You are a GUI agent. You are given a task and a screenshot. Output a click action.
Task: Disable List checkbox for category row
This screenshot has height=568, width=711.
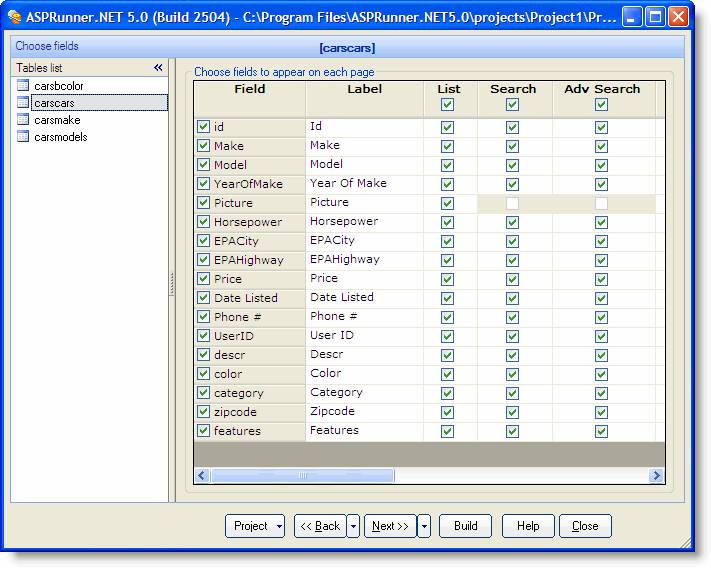[448, 394]
